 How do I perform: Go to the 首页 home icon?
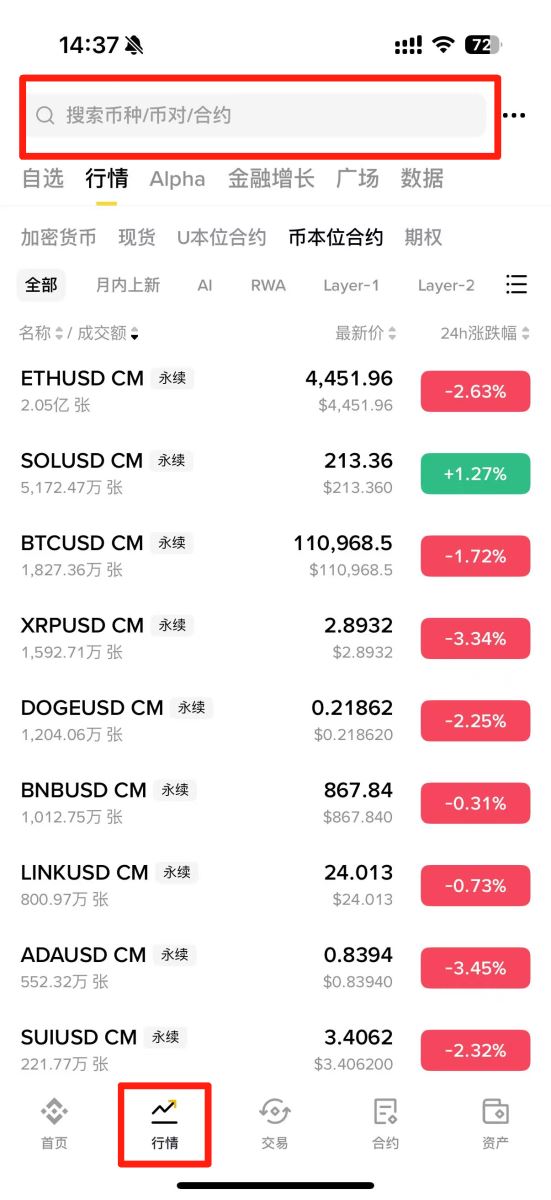point(54,1124)
